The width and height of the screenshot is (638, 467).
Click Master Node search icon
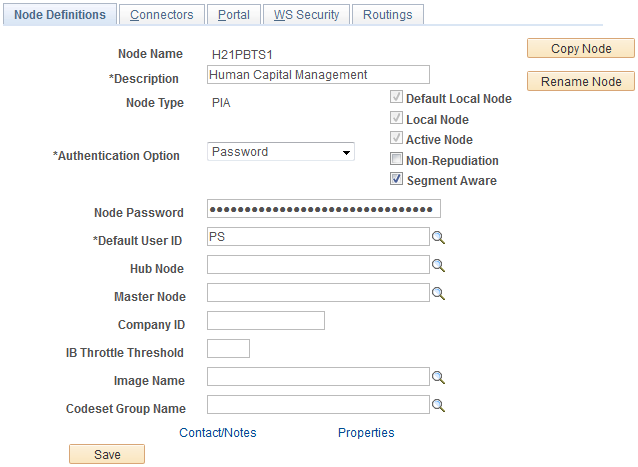tap(437, 293)
